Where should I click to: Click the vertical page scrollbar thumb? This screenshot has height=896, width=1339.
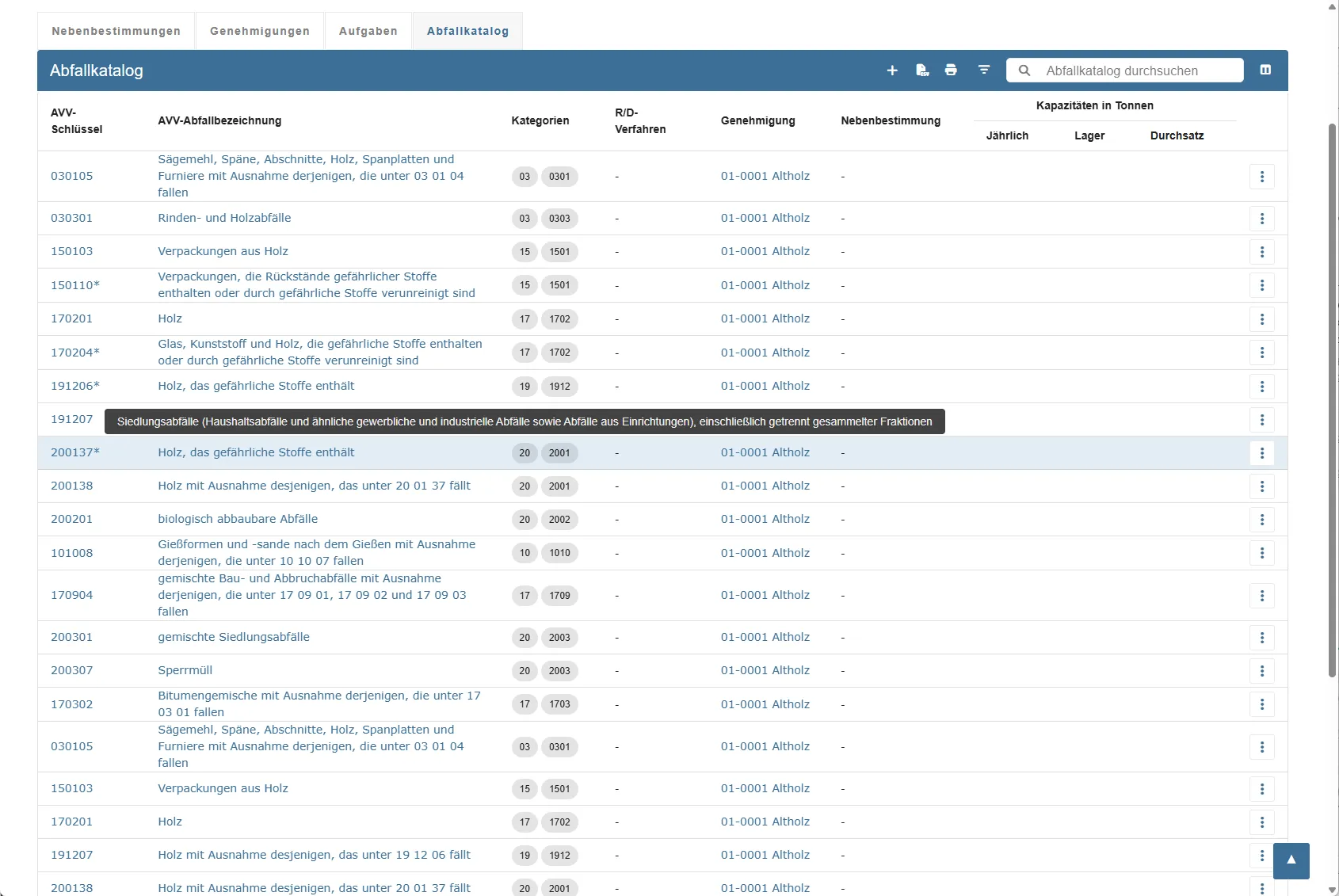point(1333,400)
